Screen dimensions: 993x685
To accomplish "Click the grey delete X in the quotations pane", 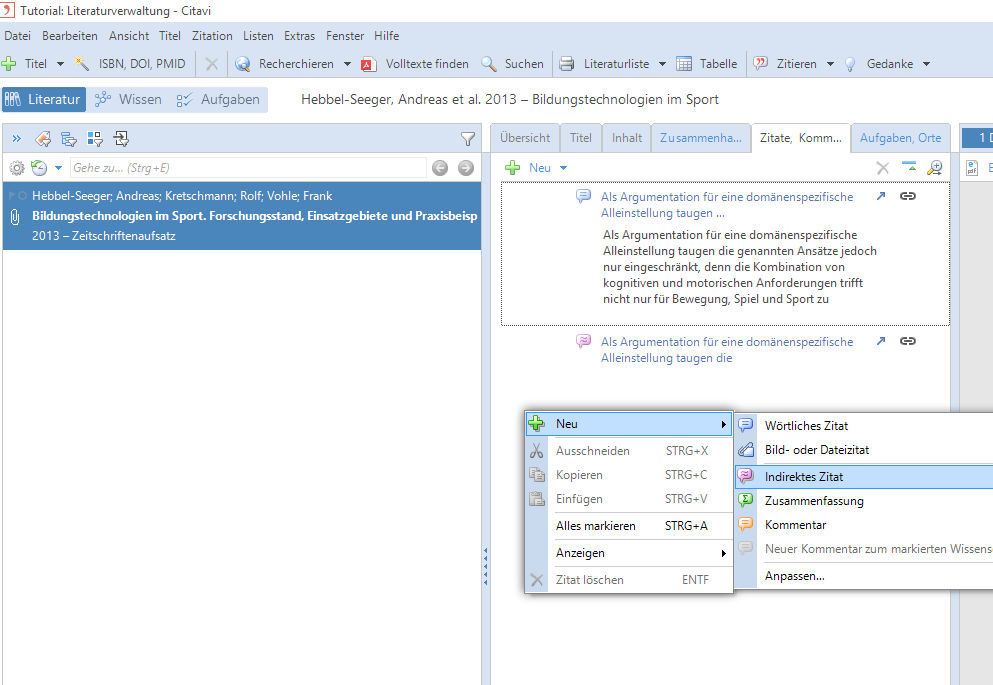I will [882, 168].
